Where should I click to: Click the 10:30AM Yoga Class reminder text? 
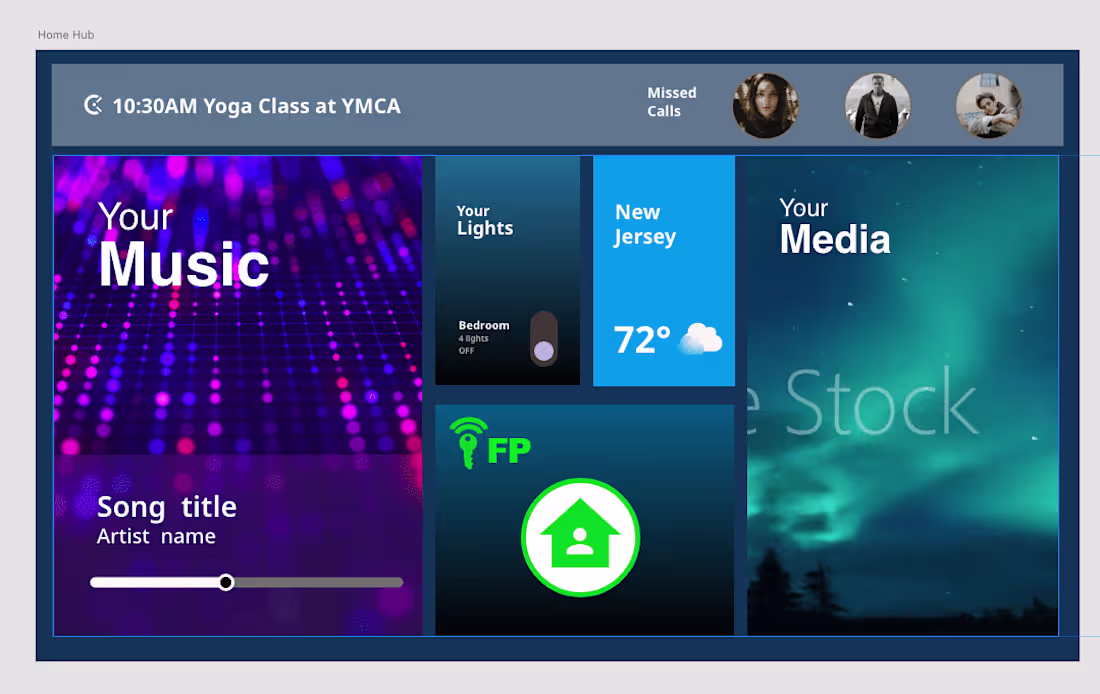pos(256,105)
